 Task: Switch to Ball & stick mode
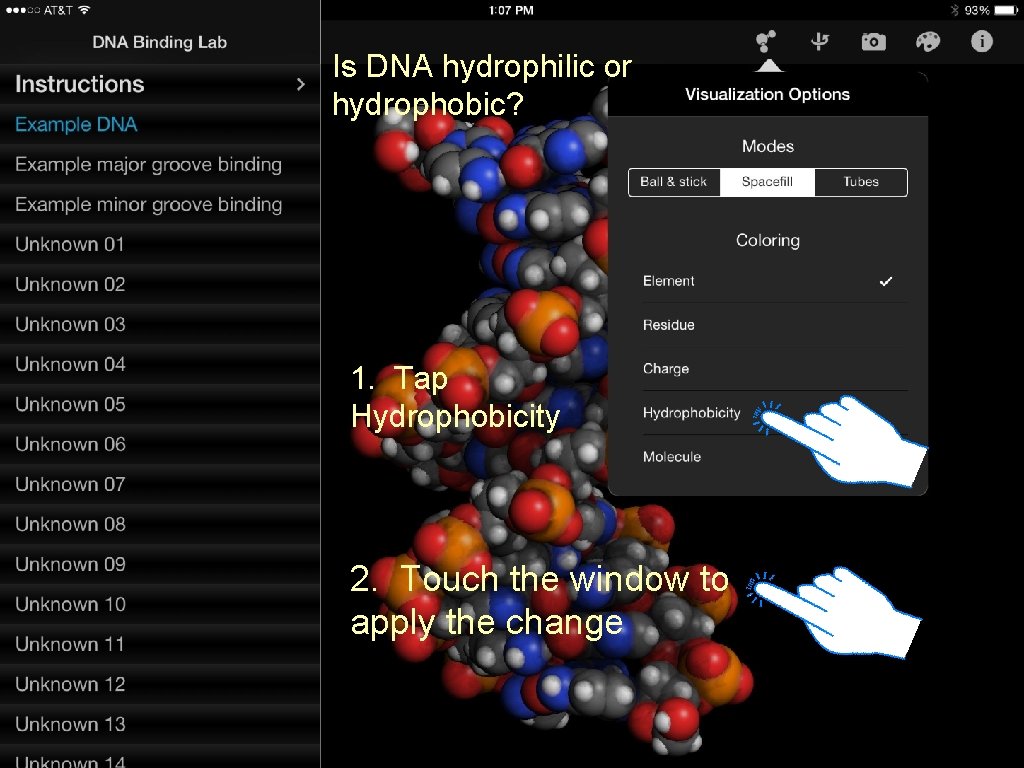674,182
